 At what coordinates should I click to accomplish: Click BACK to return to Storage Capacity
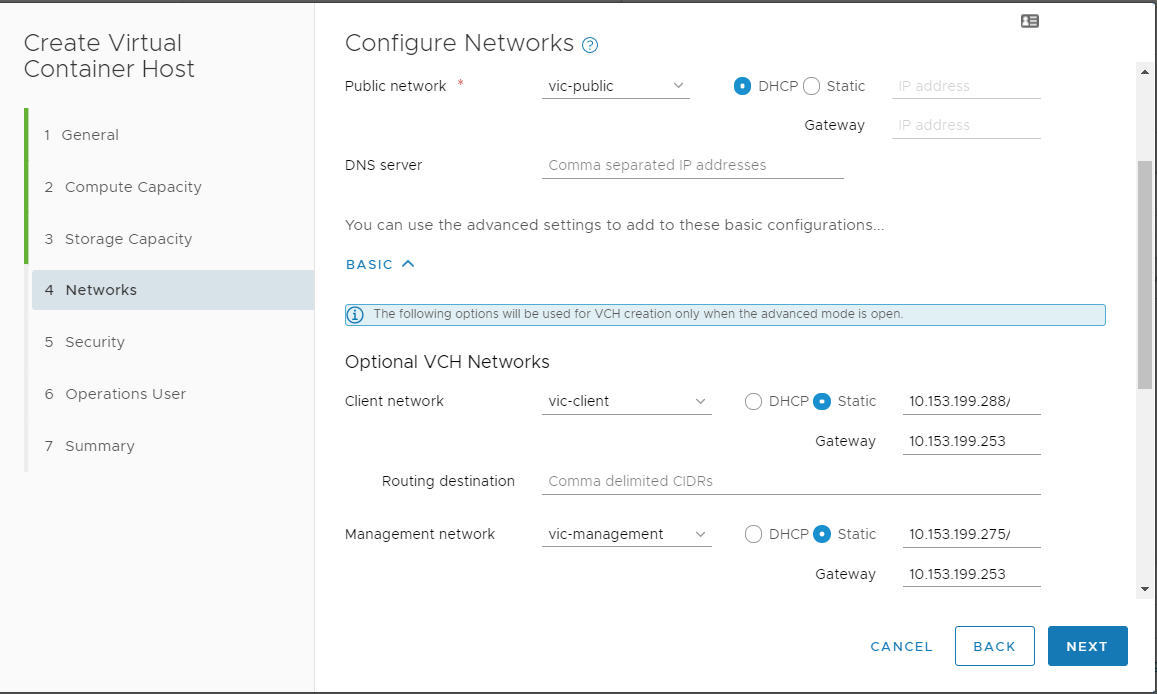pyautogui.click(x=994, y=646)
